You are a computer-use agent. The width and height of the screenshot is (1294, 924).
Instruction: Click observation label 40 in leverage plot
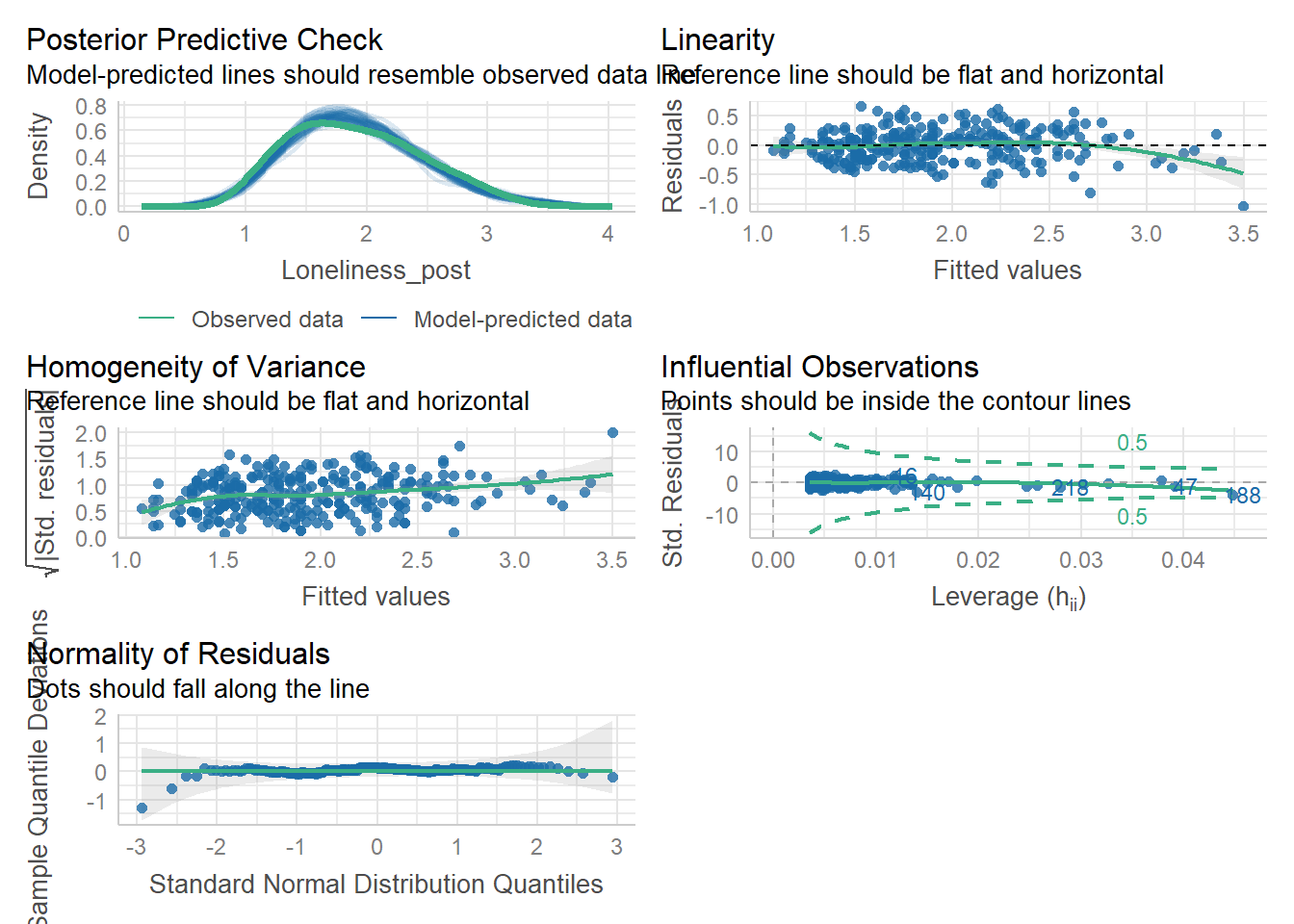(933, 493)
